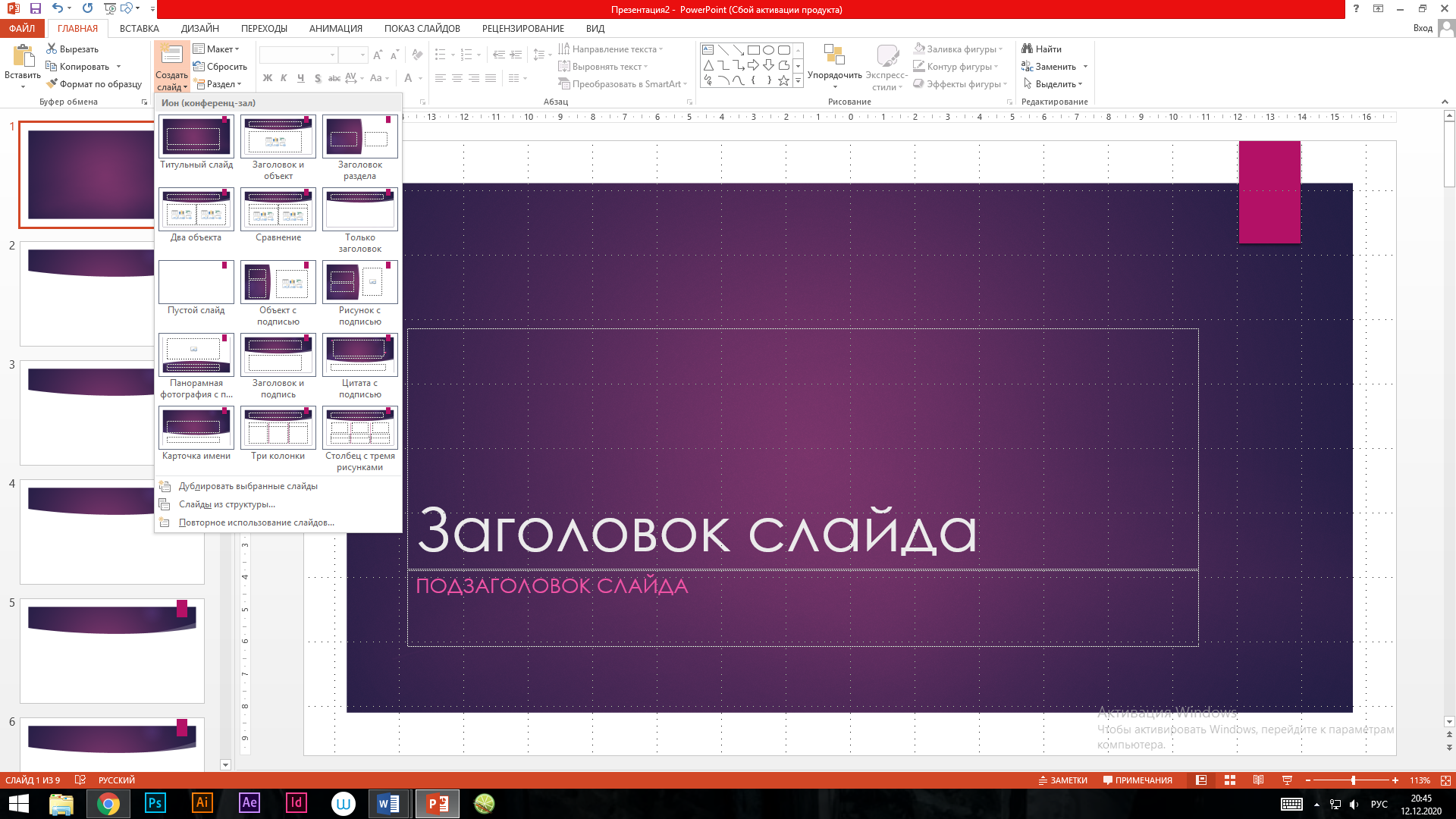Image resolution: width=1456 pixels, height=819 pixels.
Task: Open Slide Sorter view in status bar
Action: click(x=1230, y=780)
